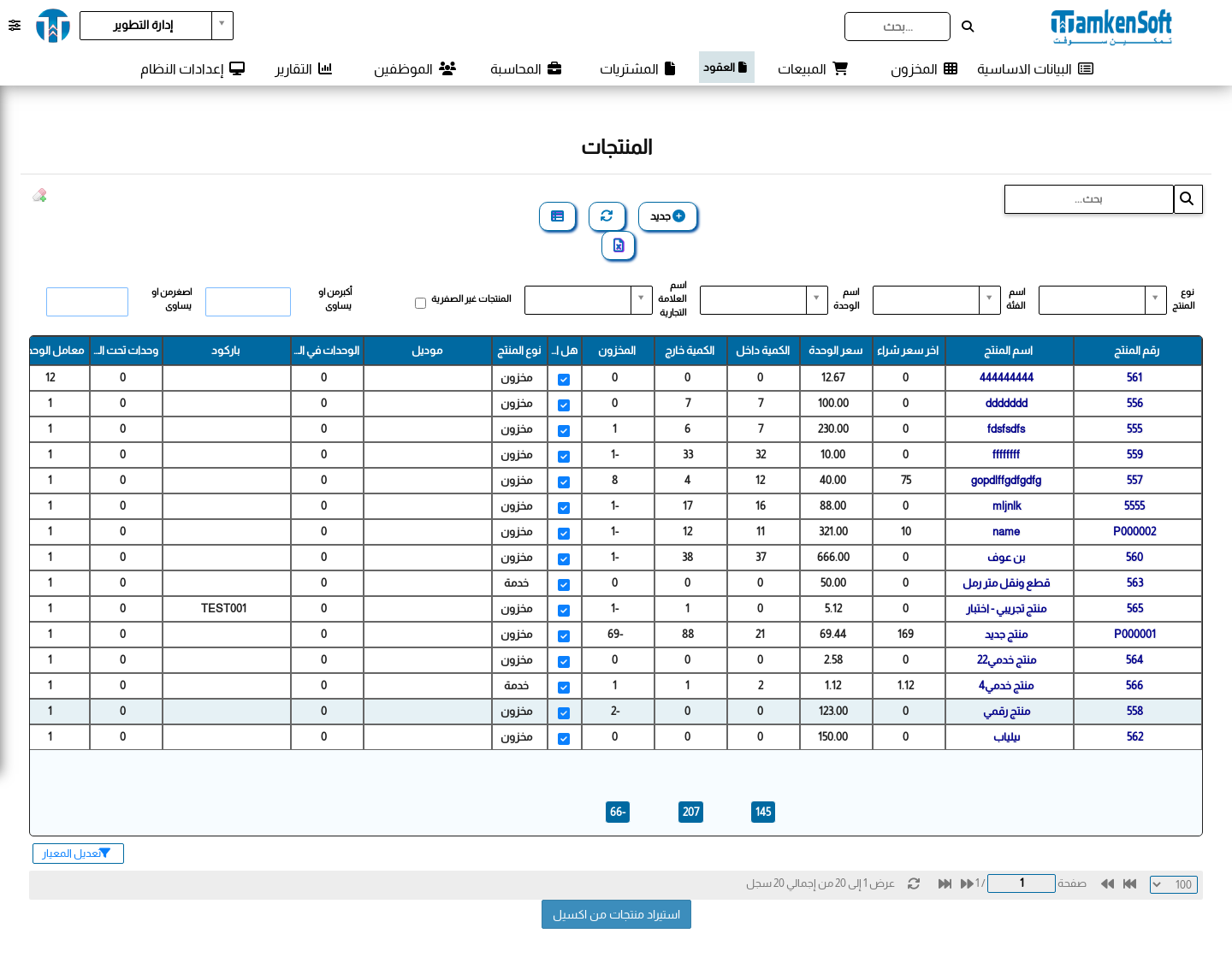Toggle checkbox in row gopdlffgdfgdfg
The height and width of the screenshot is (963, 1232).
[x=564, y=482]
